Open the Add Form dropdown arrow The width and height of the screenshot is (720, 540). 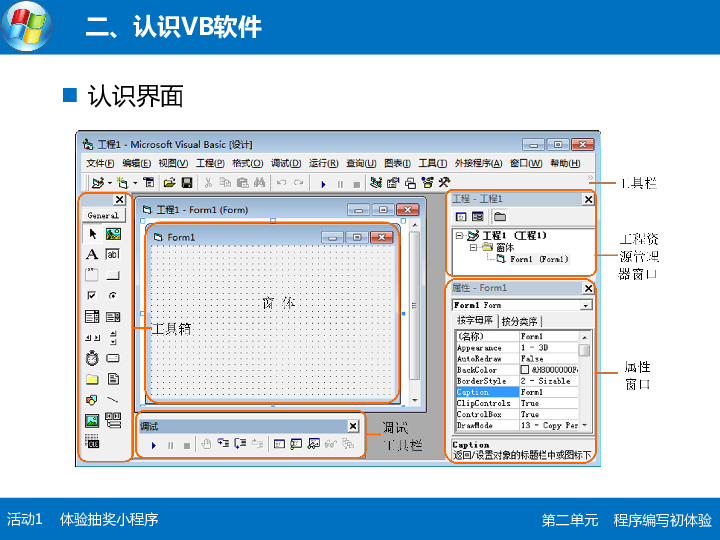tap(135, 183)
